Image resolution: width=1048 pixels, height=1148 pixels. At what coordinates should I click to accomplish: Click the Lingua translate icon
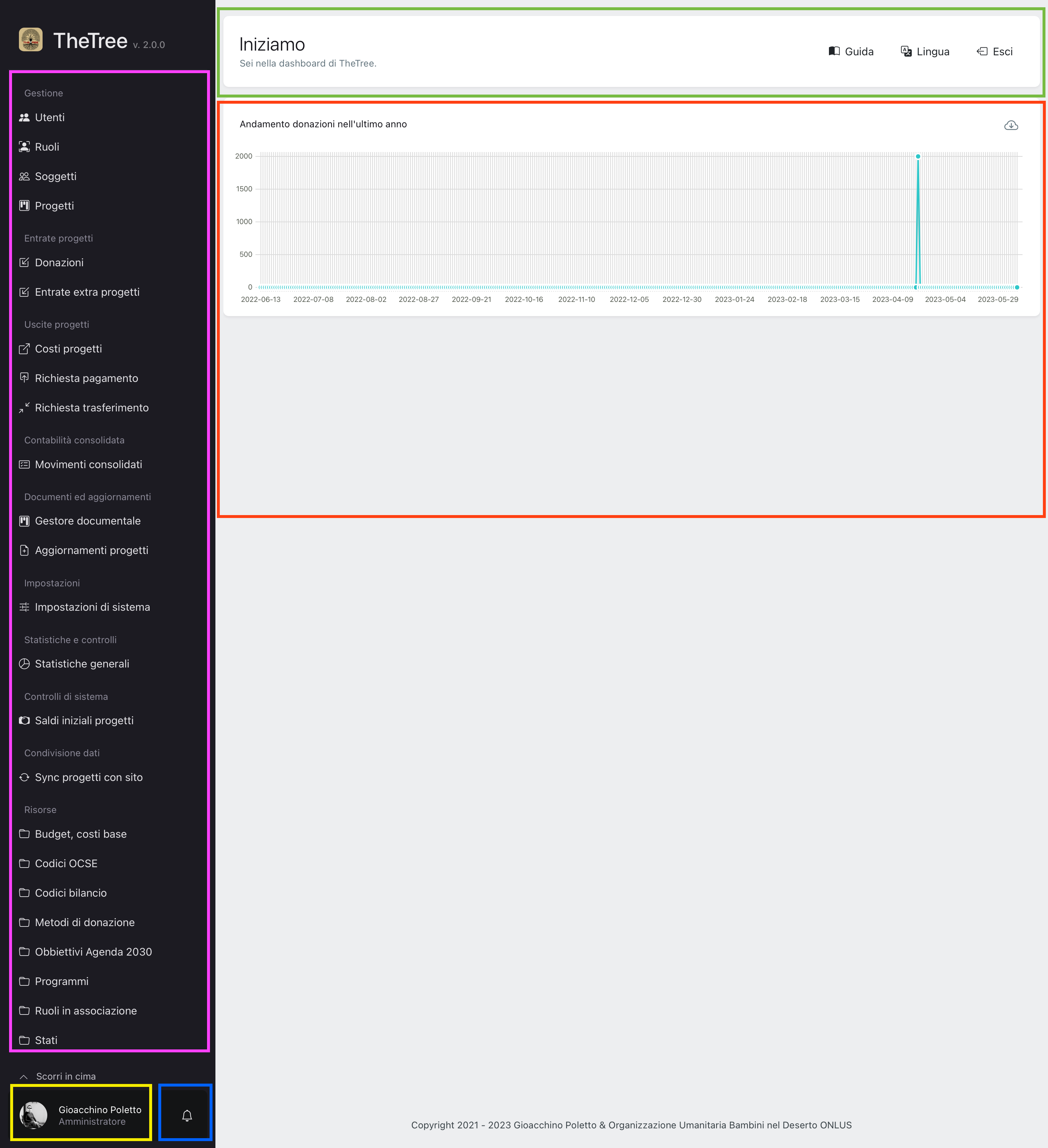click(x=906, y=51)
